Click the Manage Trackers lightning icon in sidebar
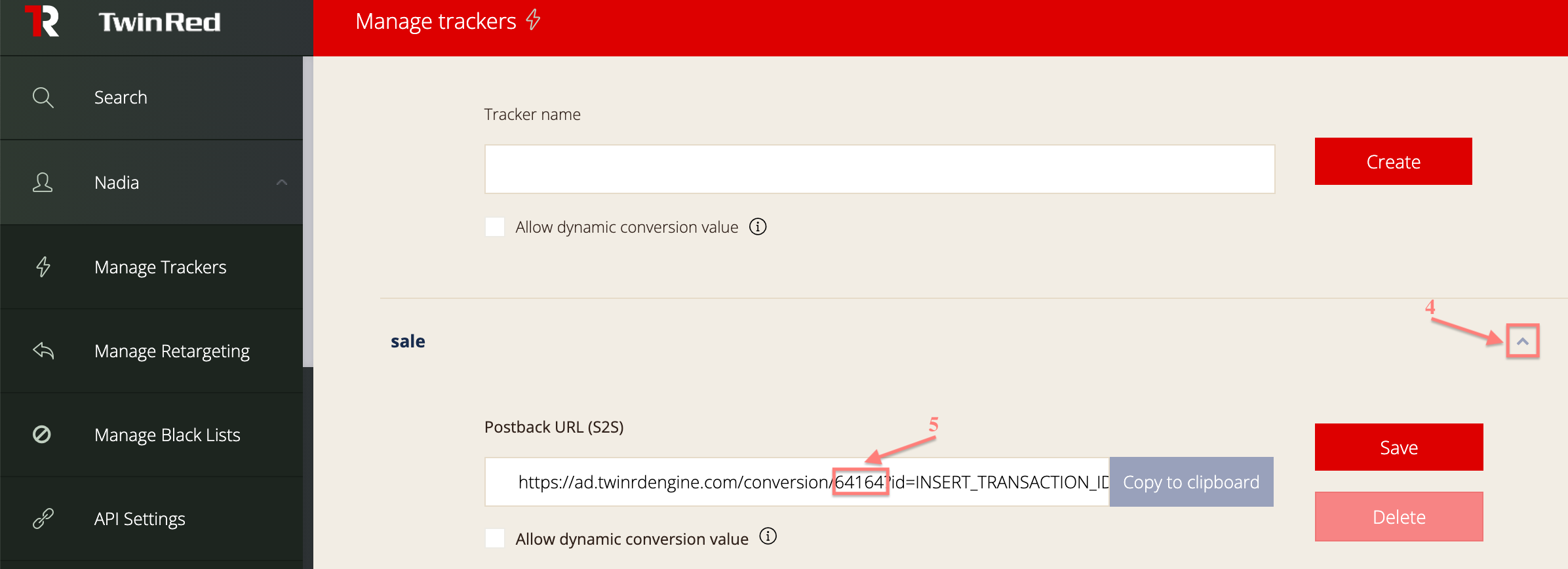 pos(43,267)
